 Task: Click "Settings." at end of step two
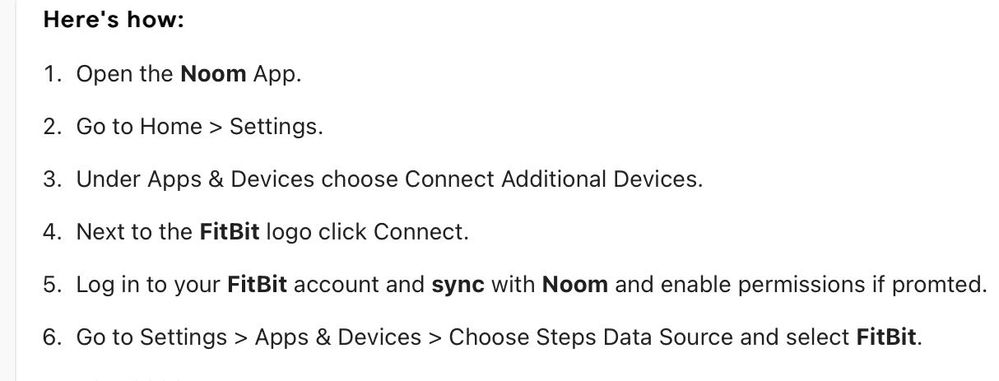[276, 127]
